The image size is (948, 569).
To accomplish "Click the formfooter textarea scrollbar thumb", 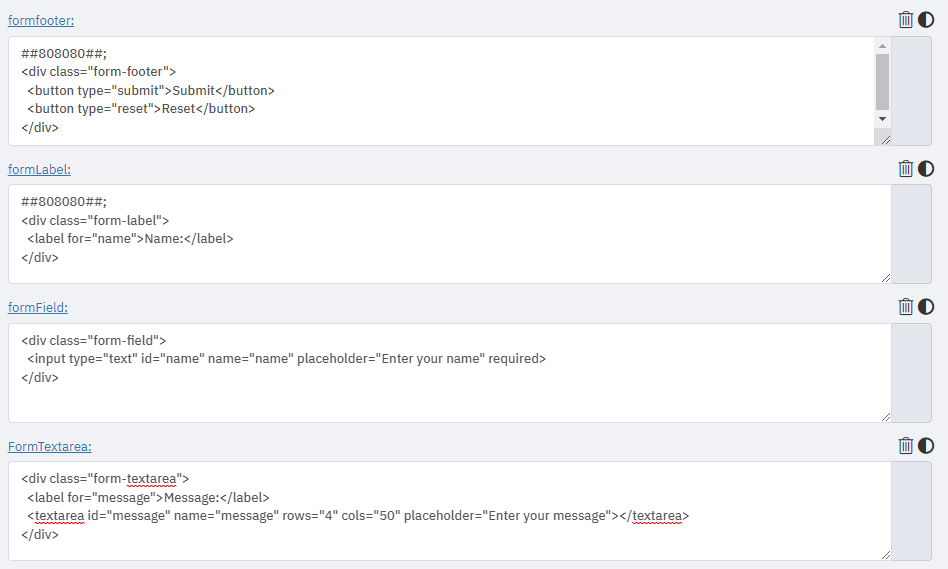I will click(882, 81).
